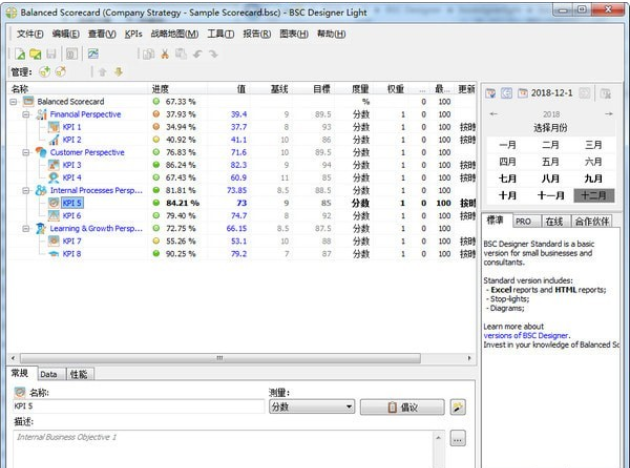This screenshot has width=630, height=468.
Task: Open the 帮助(H) menu
Action: point(331,34)
